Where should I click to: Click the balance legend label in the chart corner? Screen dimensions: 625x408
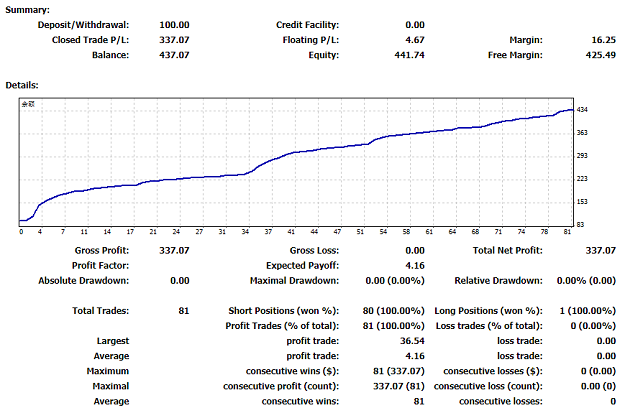[29, 104]
